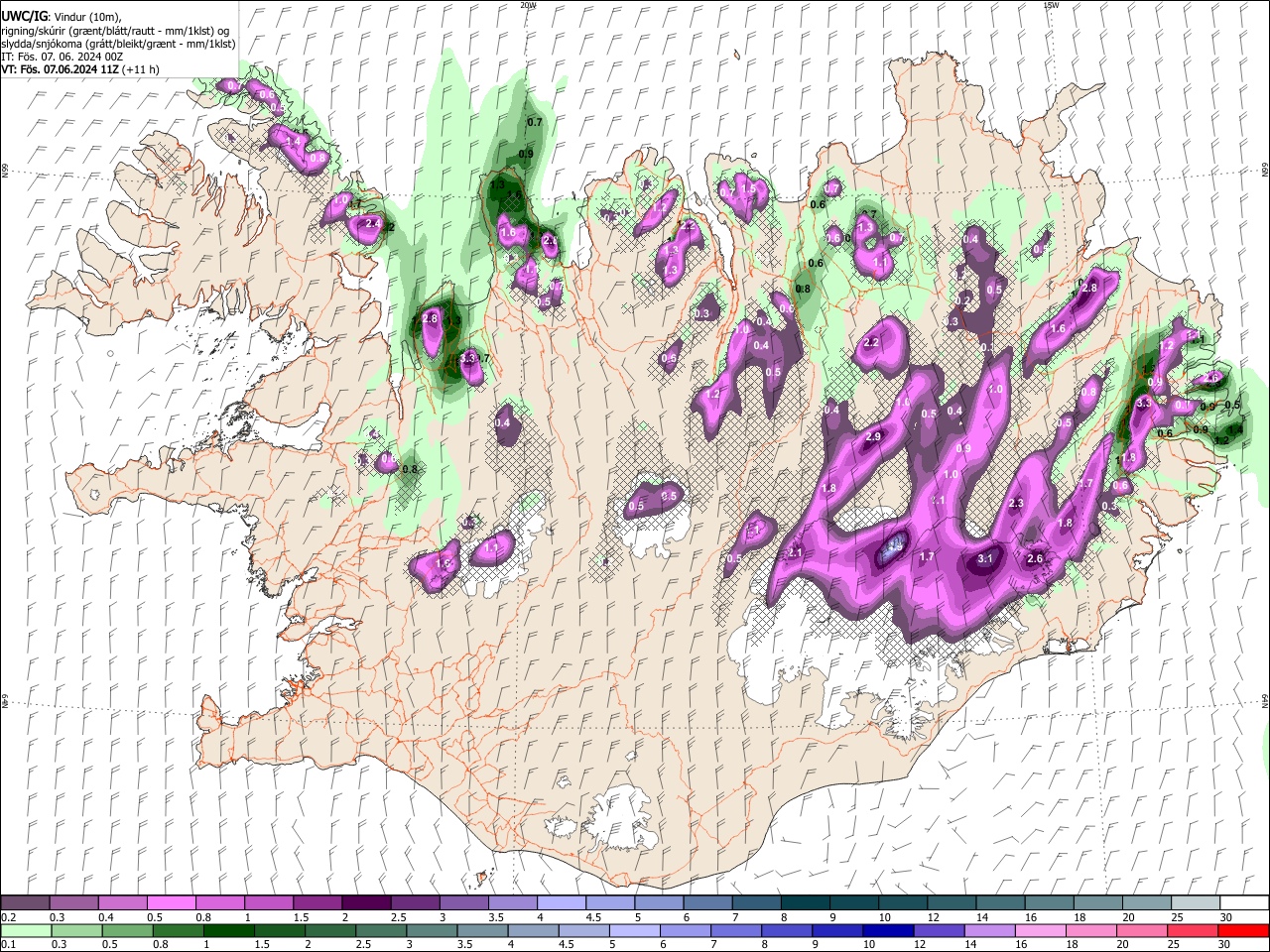Screen dimensions: 1270x952
Task: Click the 'Vindur (10m)' label
Action: coord(87,16)
